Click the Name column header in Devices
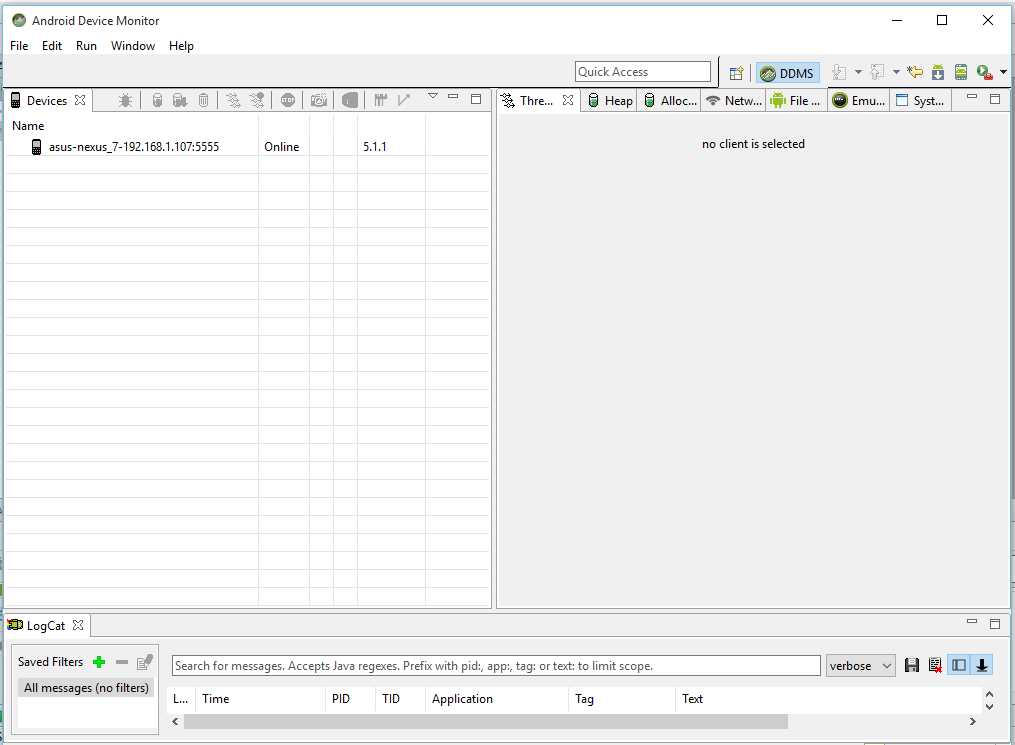 [x=28, y=126]
